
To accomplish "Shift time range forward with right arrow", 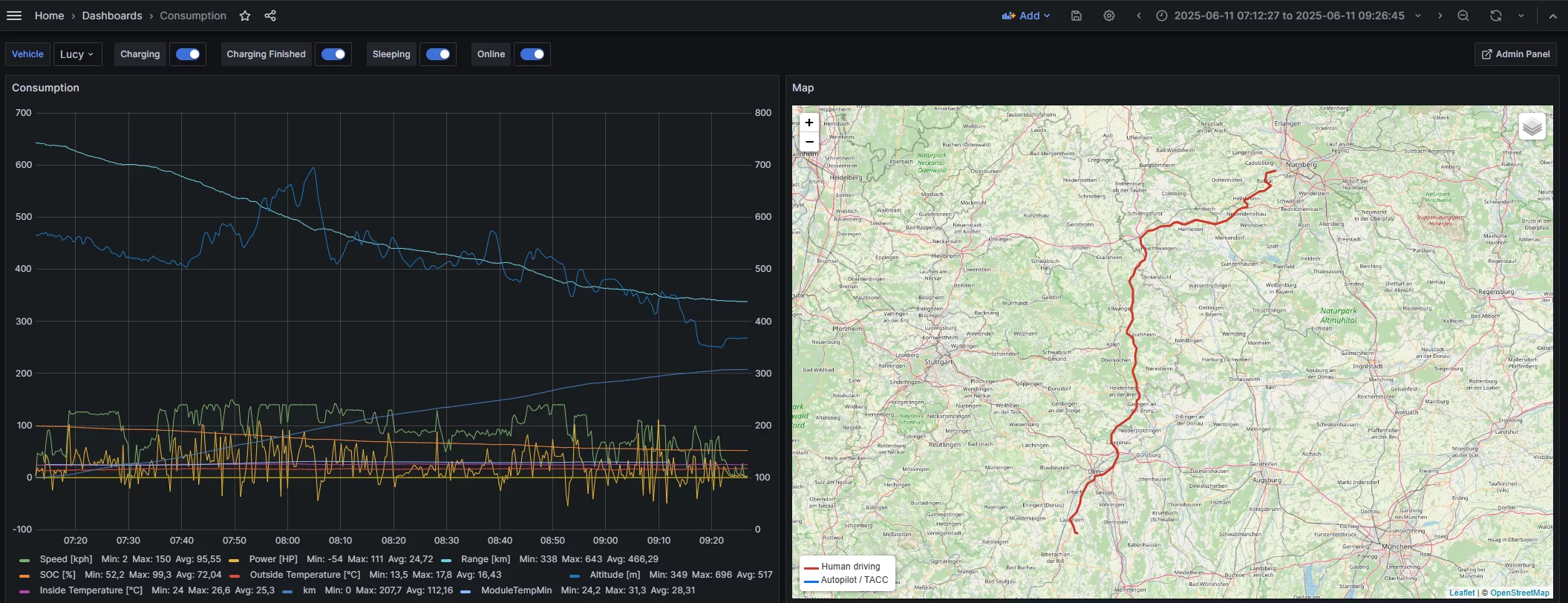I will click(1440, 16).
